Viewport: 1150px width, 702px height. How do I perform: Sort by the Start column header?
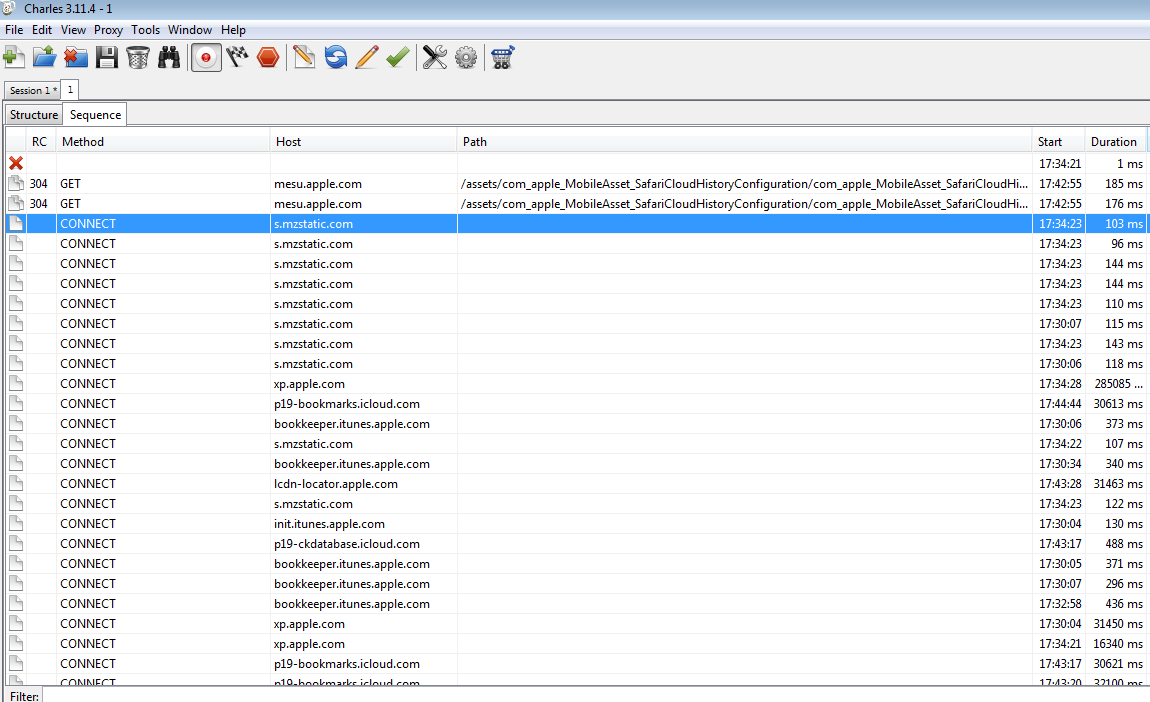click(x=1058, y=142)
